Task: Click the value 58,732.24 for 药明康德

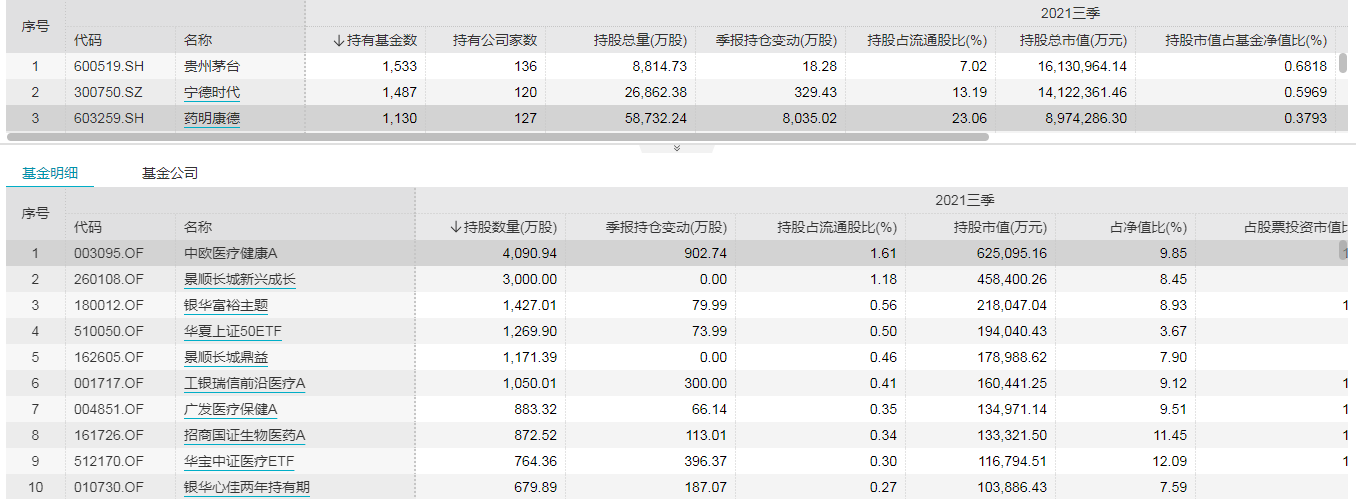Action: 660,118
